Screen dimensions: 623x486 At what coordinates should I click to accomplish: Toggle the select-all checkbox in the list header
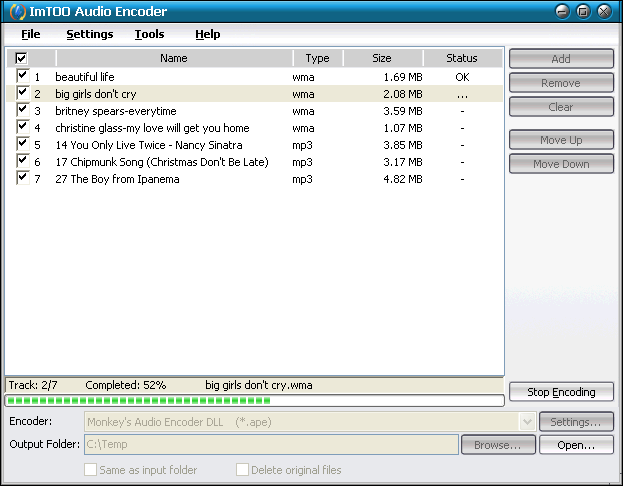(x=22, y=59)
